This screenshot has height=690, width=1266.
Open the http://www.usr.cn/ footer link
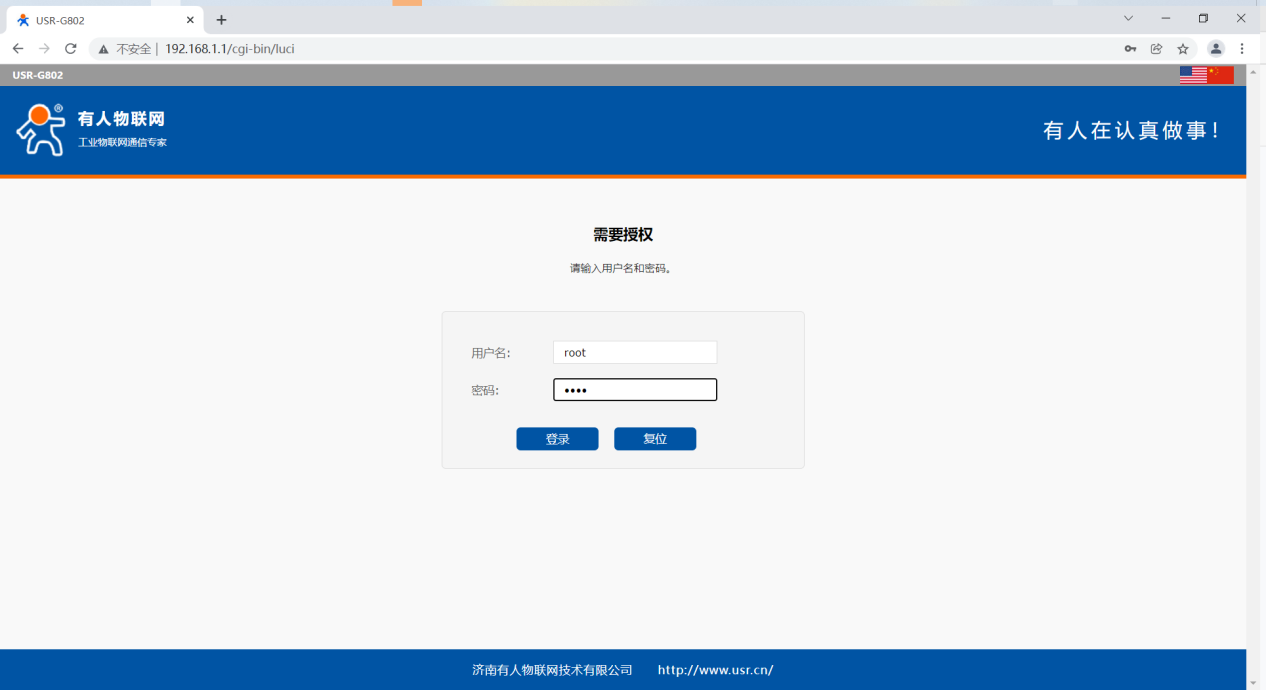point(715,670)
